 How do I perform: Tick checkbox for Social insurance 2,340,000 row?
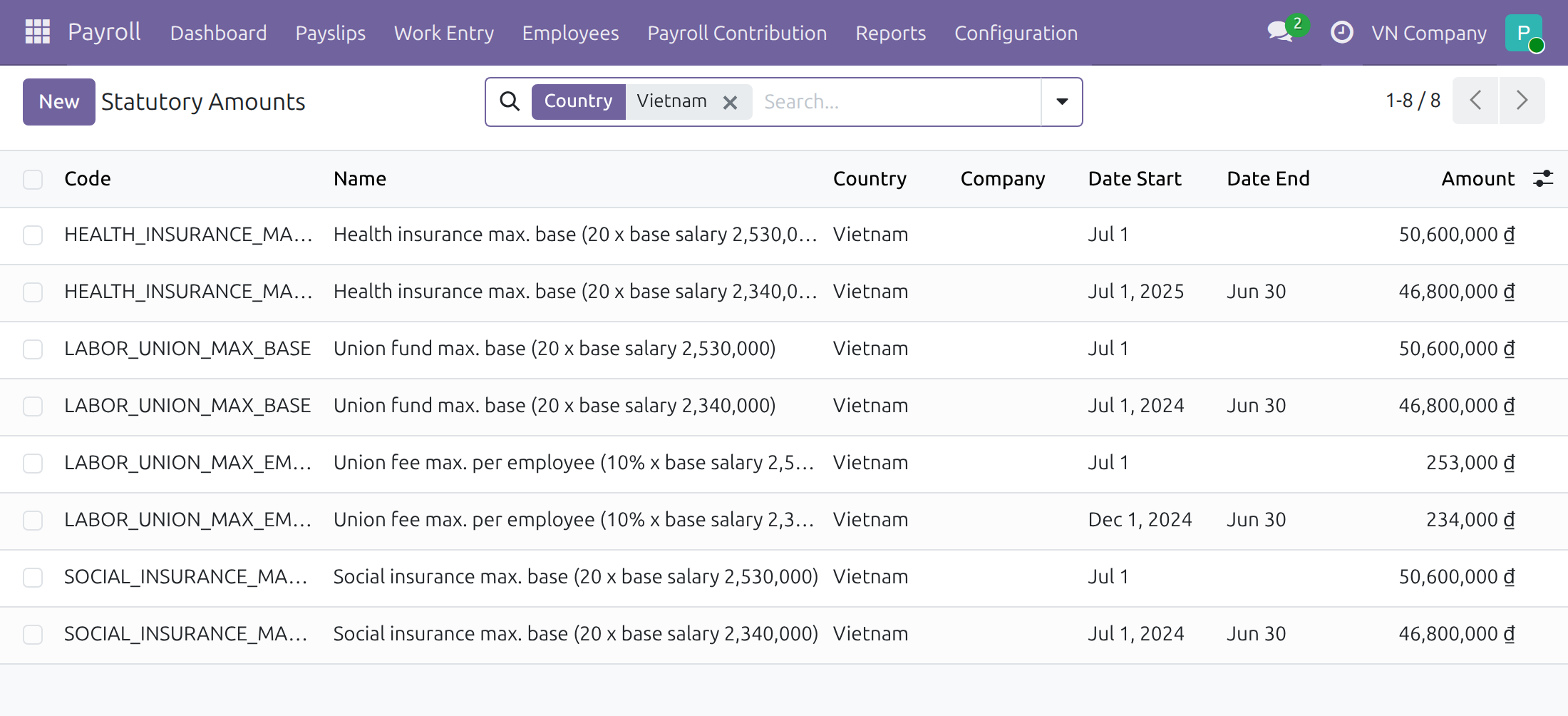coord(33,635)
